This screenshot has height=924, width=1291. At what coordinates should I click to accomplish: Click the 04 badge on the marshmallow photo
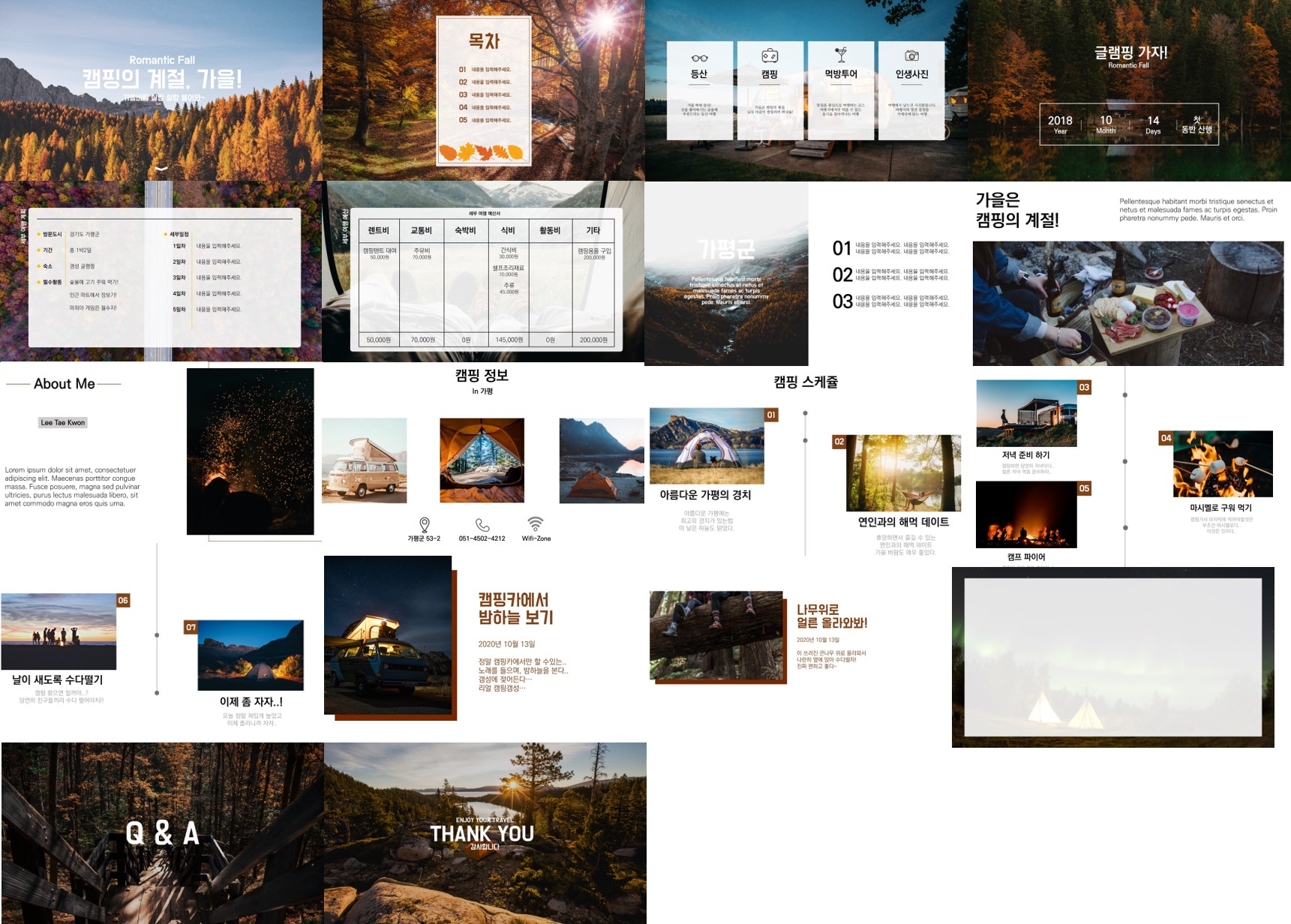coord(1166,438)
